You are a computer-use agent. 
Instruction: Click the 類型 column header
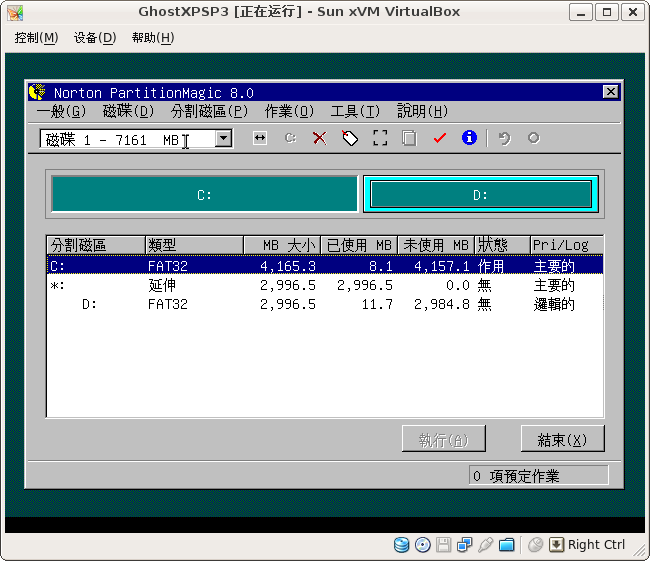194,245
